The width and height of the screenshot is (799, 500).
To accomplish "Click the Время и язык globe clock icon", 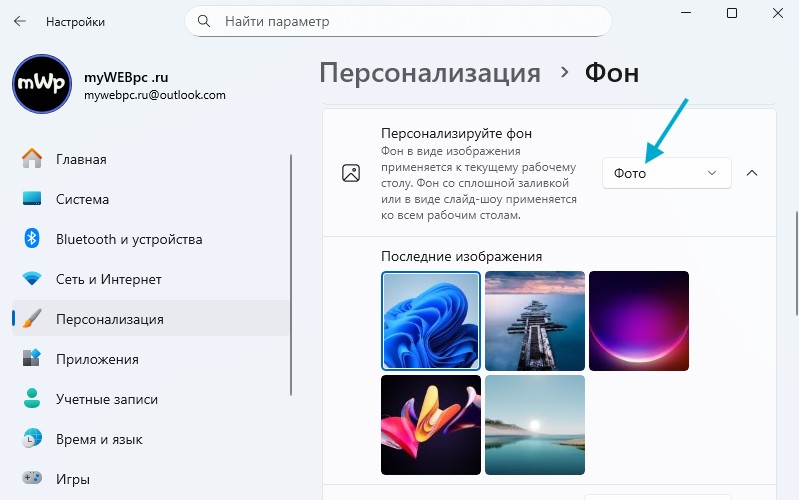I will (32, 438).
